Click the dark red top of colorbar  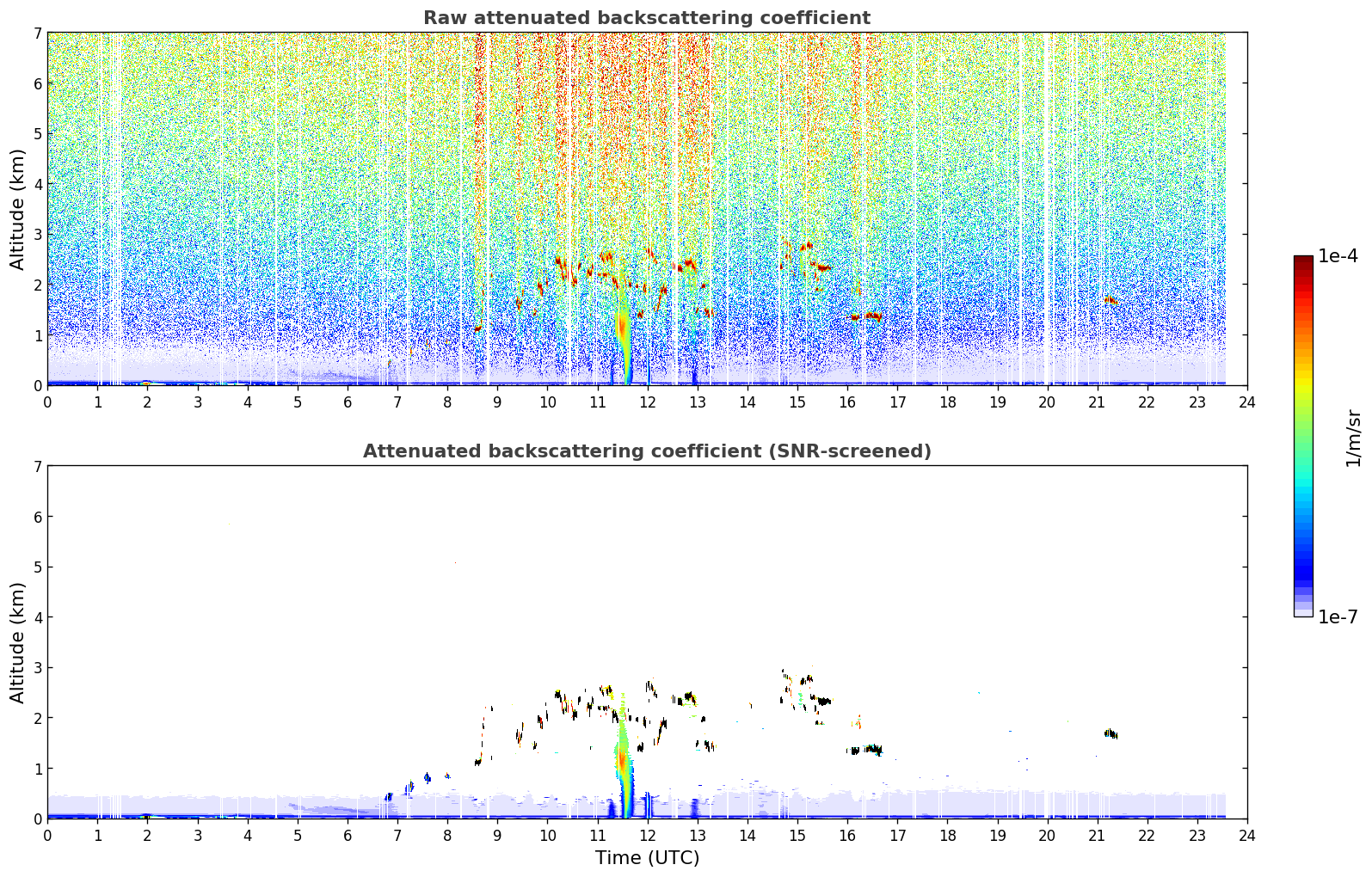click(1303, 263)
